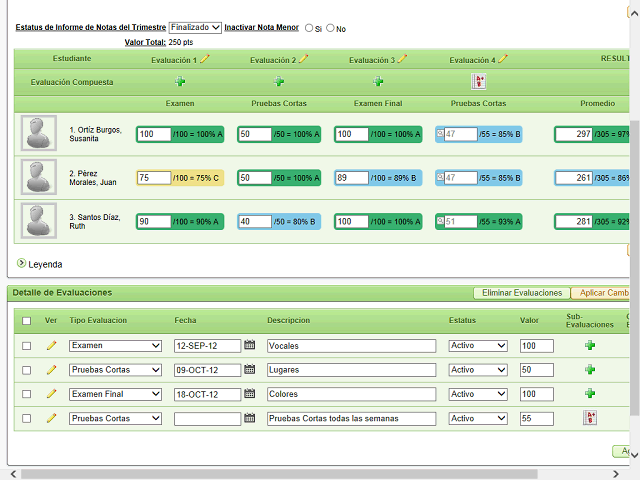Select the Si radio for Inactivar Nota Menor

click(x=309, y=29)
